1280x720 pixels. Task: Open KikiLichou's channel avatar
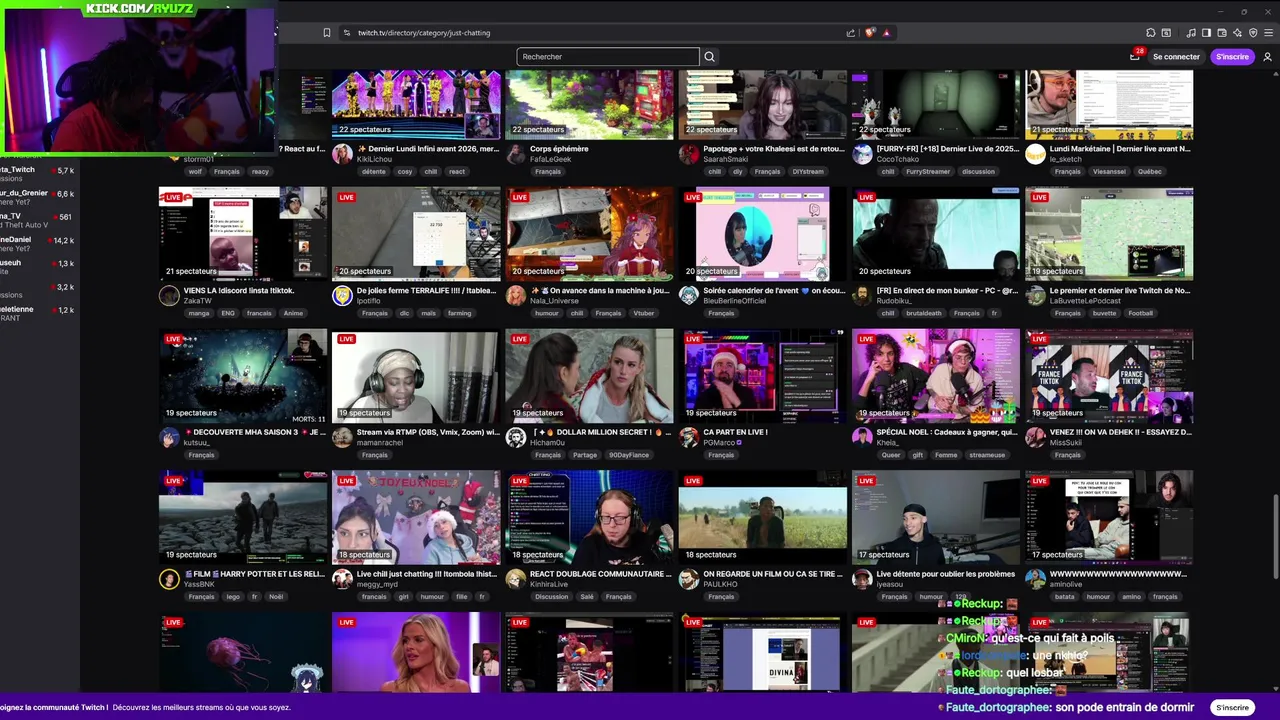click(342, 153)
